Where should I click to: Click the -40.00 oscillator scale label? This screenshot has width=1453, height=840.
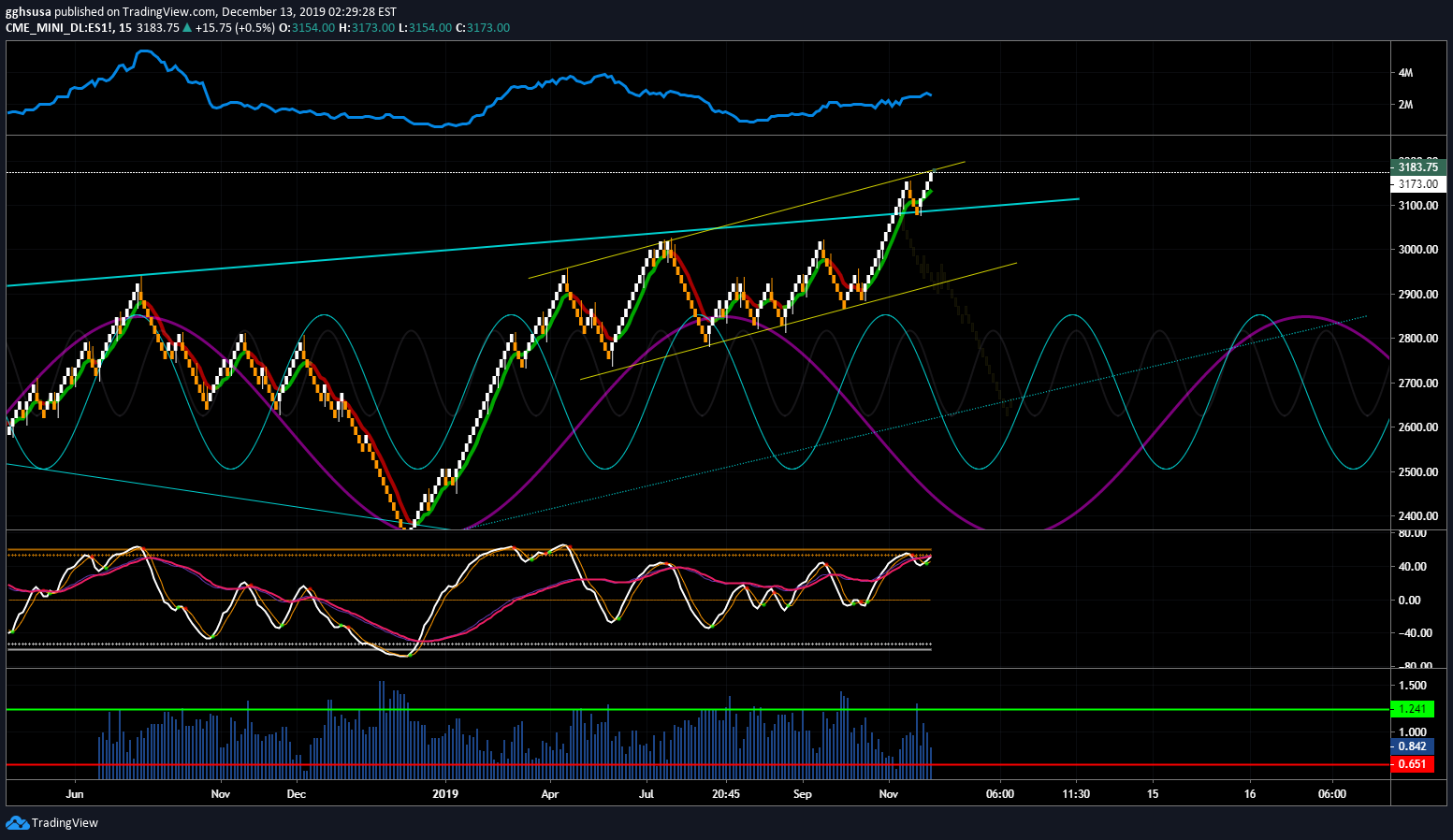tap(1414, 633)
